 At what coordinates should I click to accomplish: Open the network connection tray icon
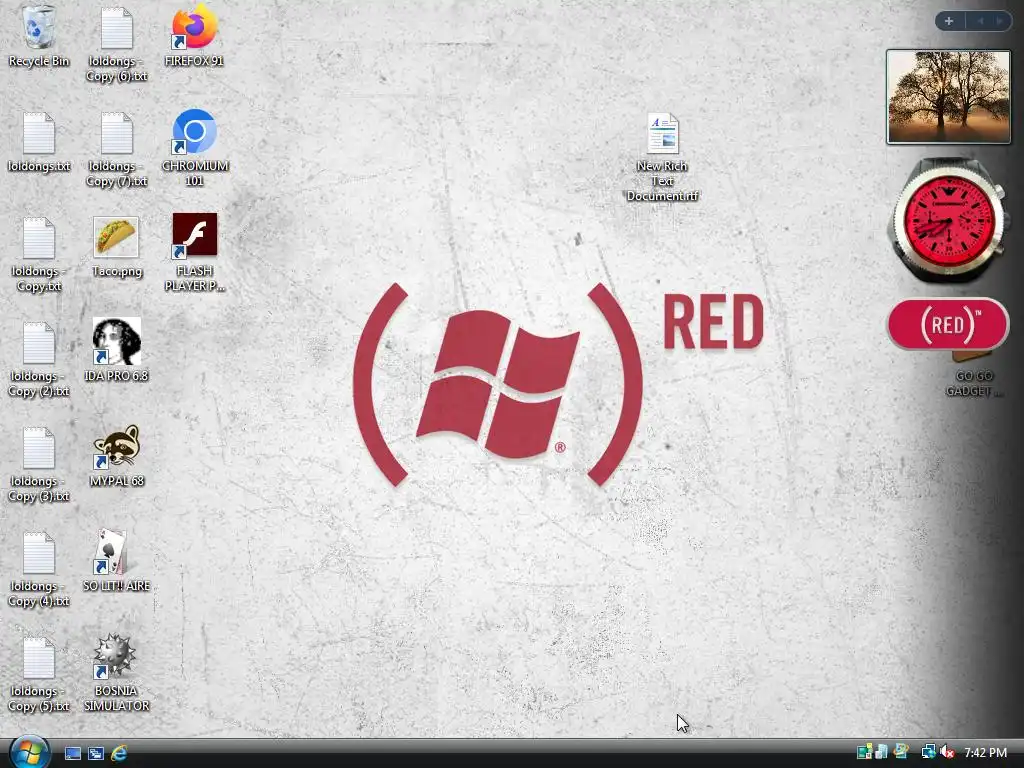[928, 752]
